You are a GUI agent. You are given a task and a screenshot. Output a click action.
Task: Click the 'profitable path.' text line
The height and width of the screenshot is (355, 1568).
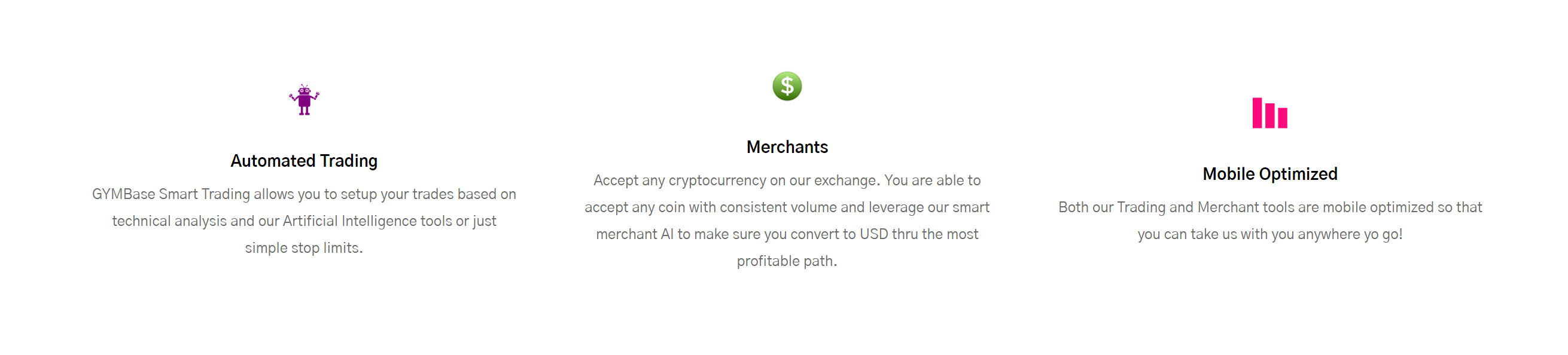(x=787, y=261)
